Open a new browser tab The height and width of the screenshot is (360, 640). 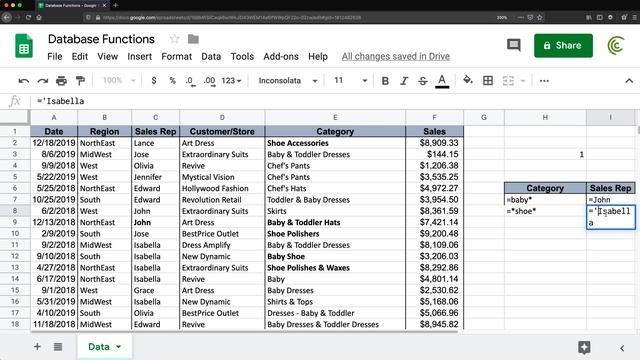(116, 5)
